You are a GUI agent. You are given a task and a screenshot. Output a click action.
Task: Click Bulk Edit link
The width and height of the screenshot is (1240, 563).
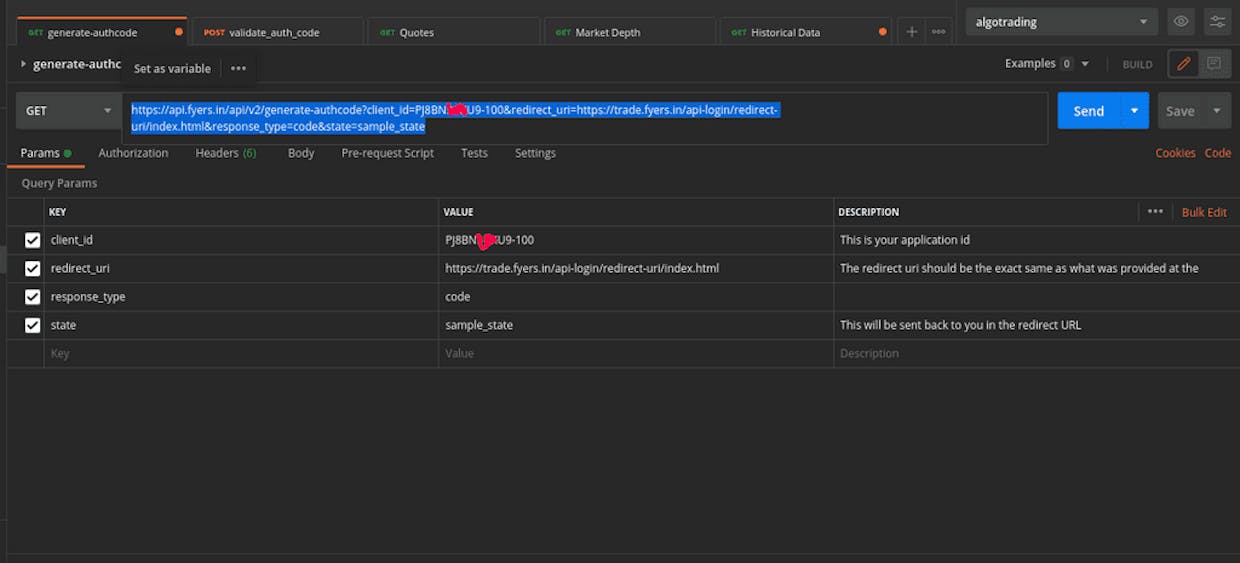pos(1204,212)
